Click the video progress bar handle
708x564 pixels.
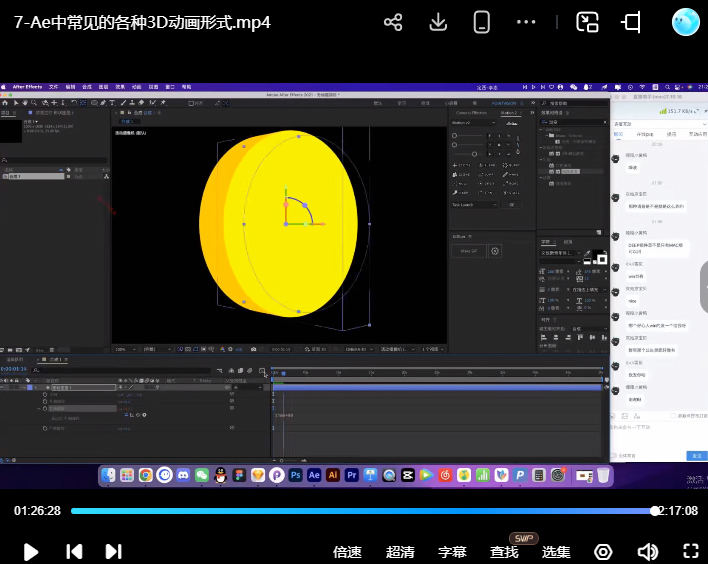point(655,510)
